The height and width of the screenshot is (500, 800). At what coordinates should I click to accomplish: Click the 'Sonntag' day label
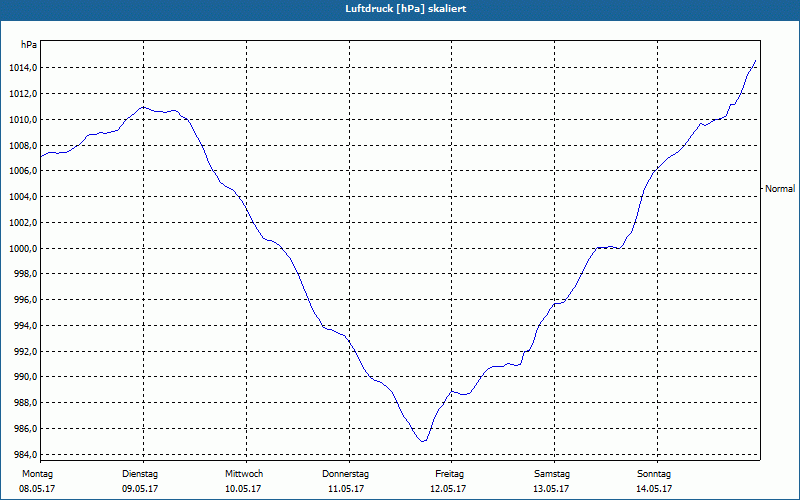coord(654,474)
